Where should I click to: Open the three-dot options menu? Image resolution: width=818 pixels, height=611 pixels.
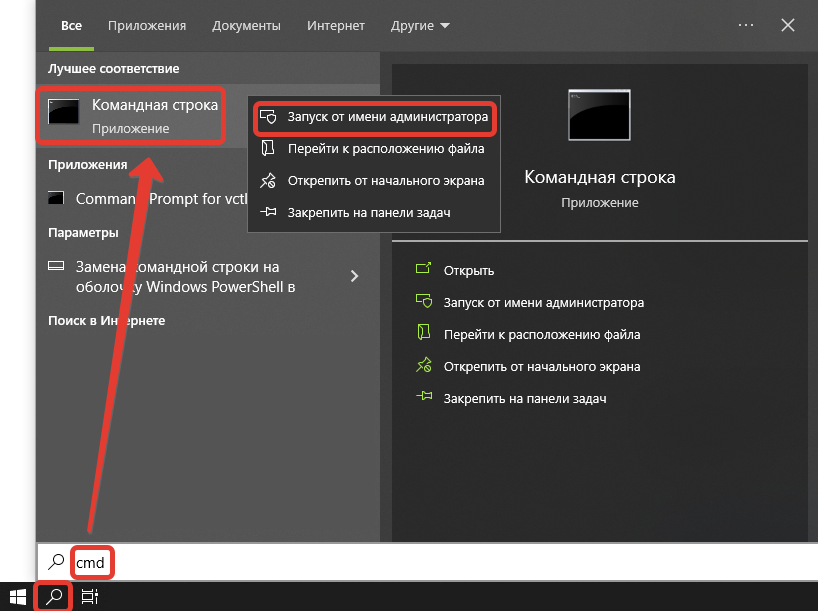(x=746, y=25)
